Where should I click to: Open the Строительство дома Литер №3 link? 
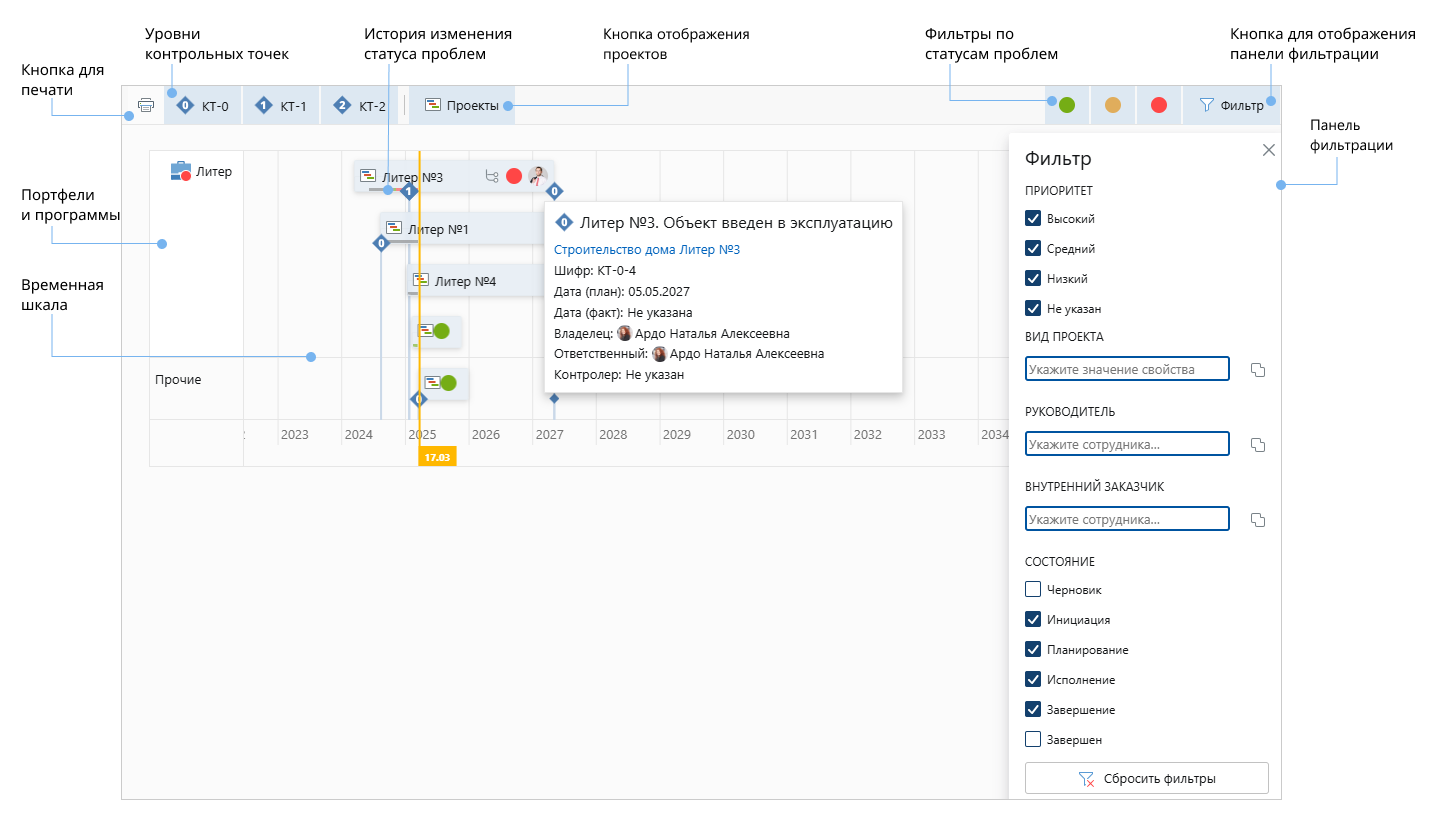[x=646, y=250]
